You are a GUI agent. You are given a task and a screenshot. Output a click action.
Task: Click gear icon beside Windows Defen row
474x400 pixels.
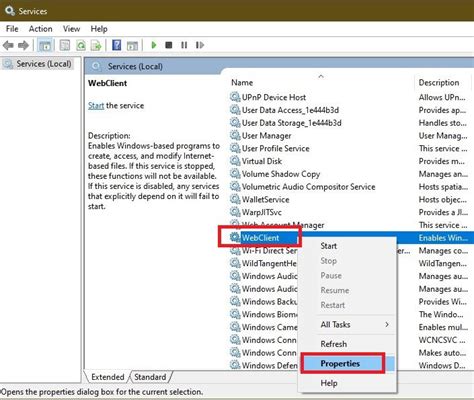pyautogui.click(x=235, y=365)
